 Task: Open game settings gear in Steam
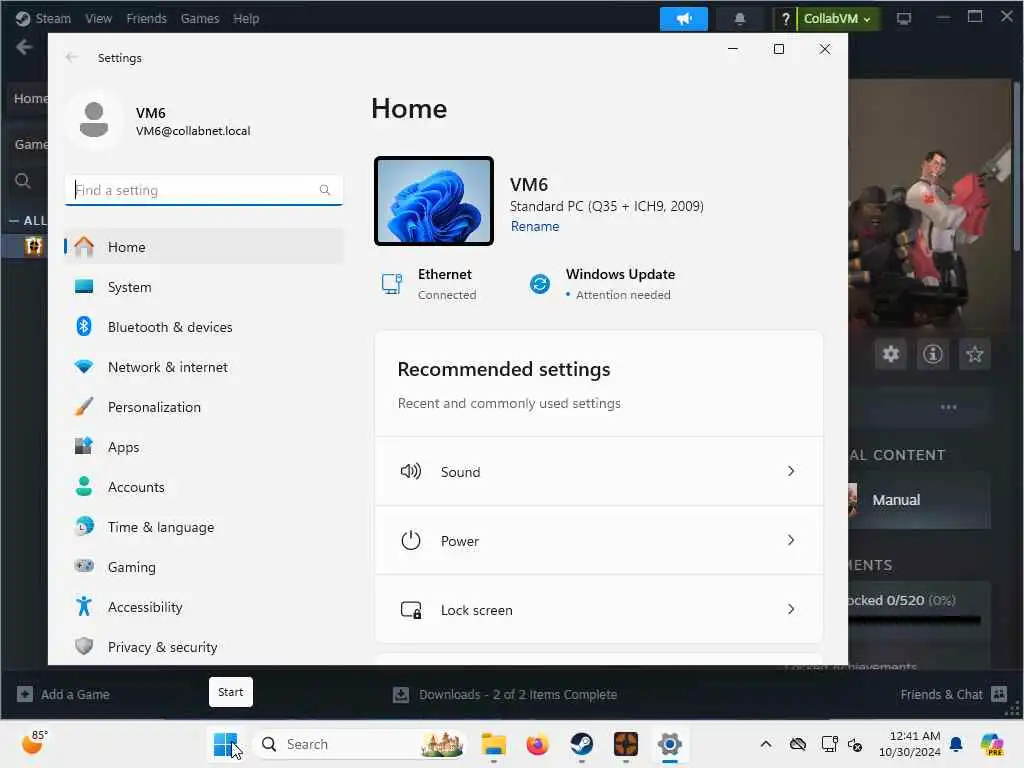891,354
